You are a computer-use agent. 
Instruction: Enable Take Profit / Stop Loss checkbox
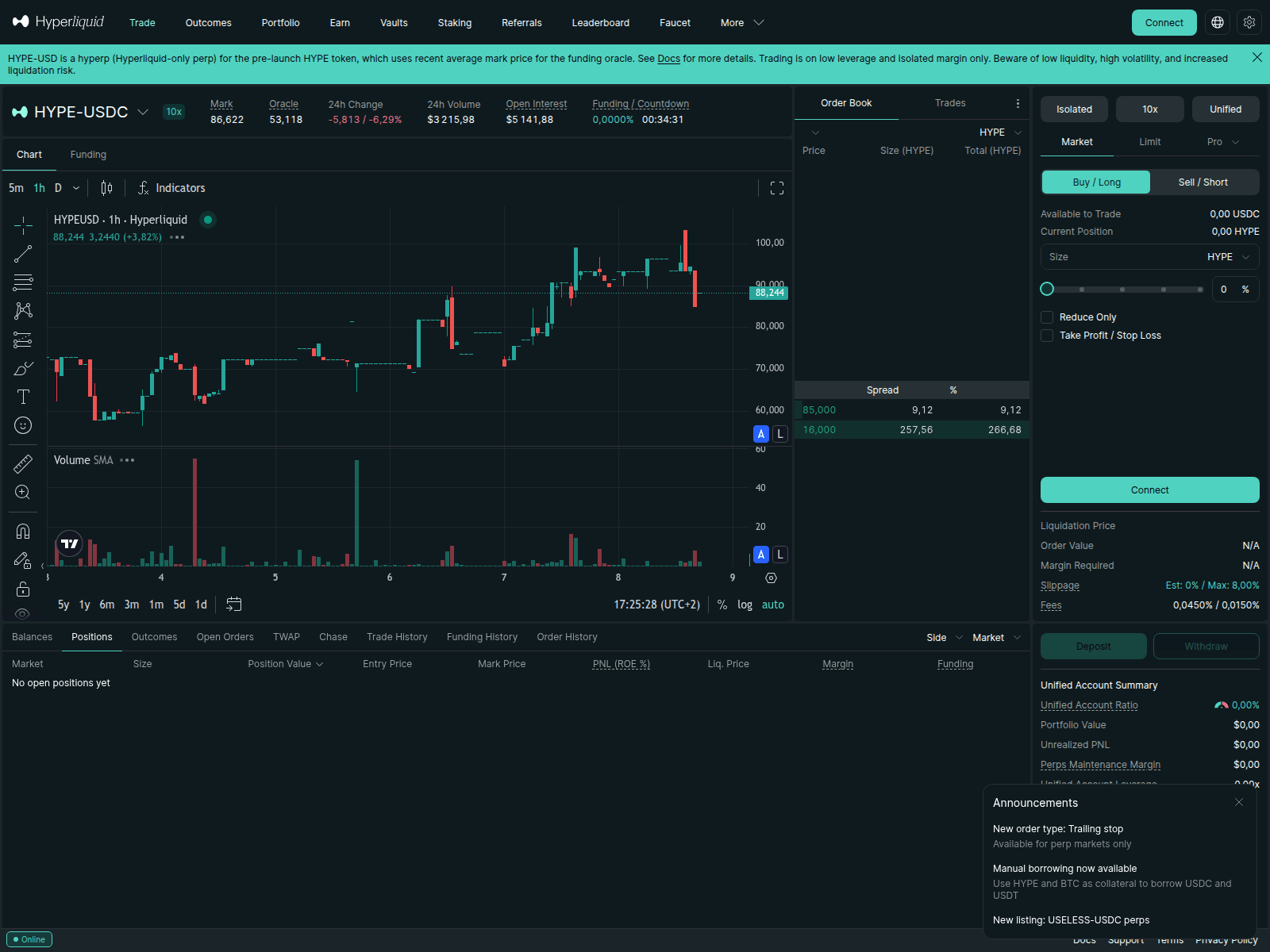point(1047,336)
